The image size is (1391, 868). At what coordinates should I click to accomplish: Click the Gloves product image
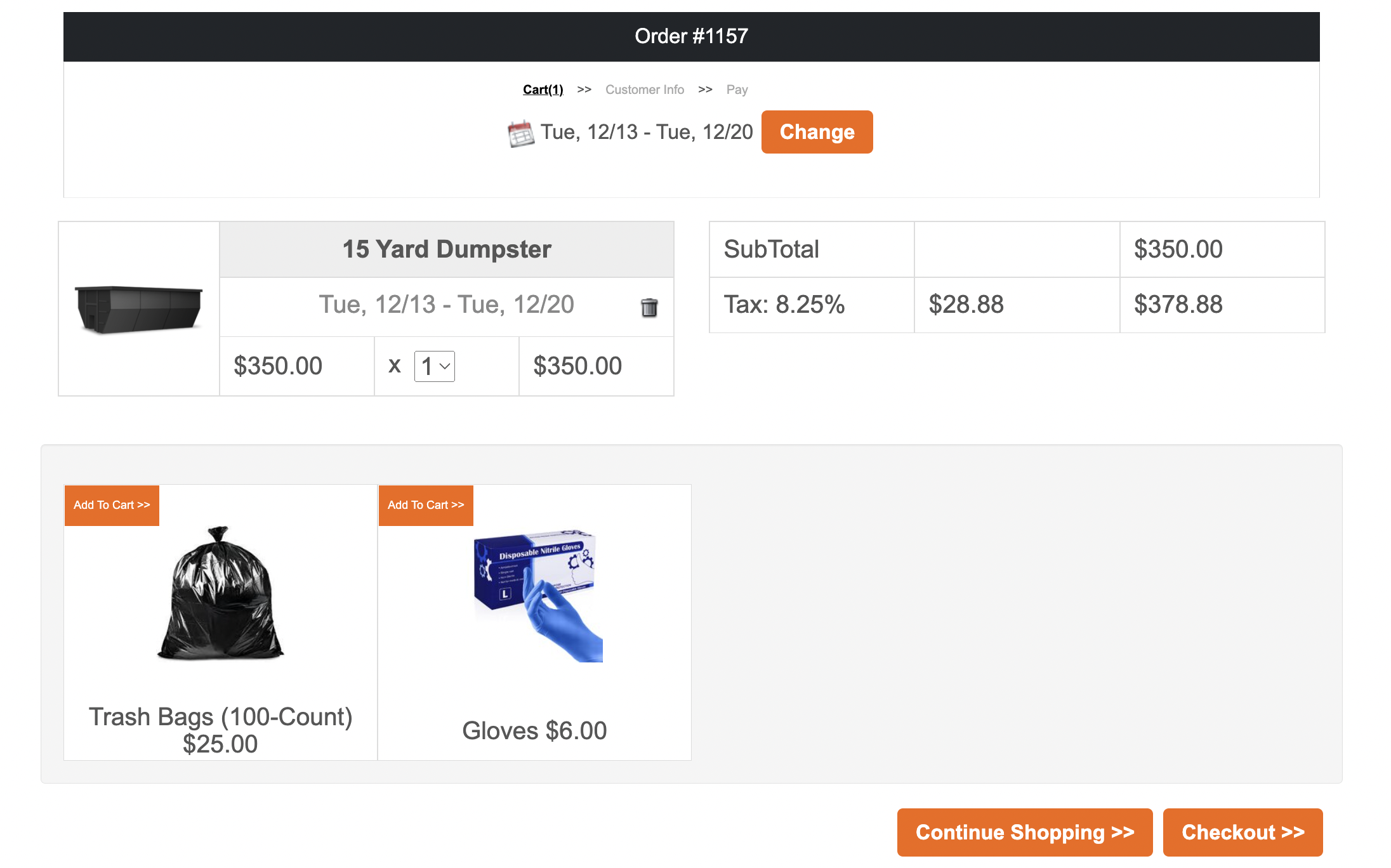pos(537,595)
